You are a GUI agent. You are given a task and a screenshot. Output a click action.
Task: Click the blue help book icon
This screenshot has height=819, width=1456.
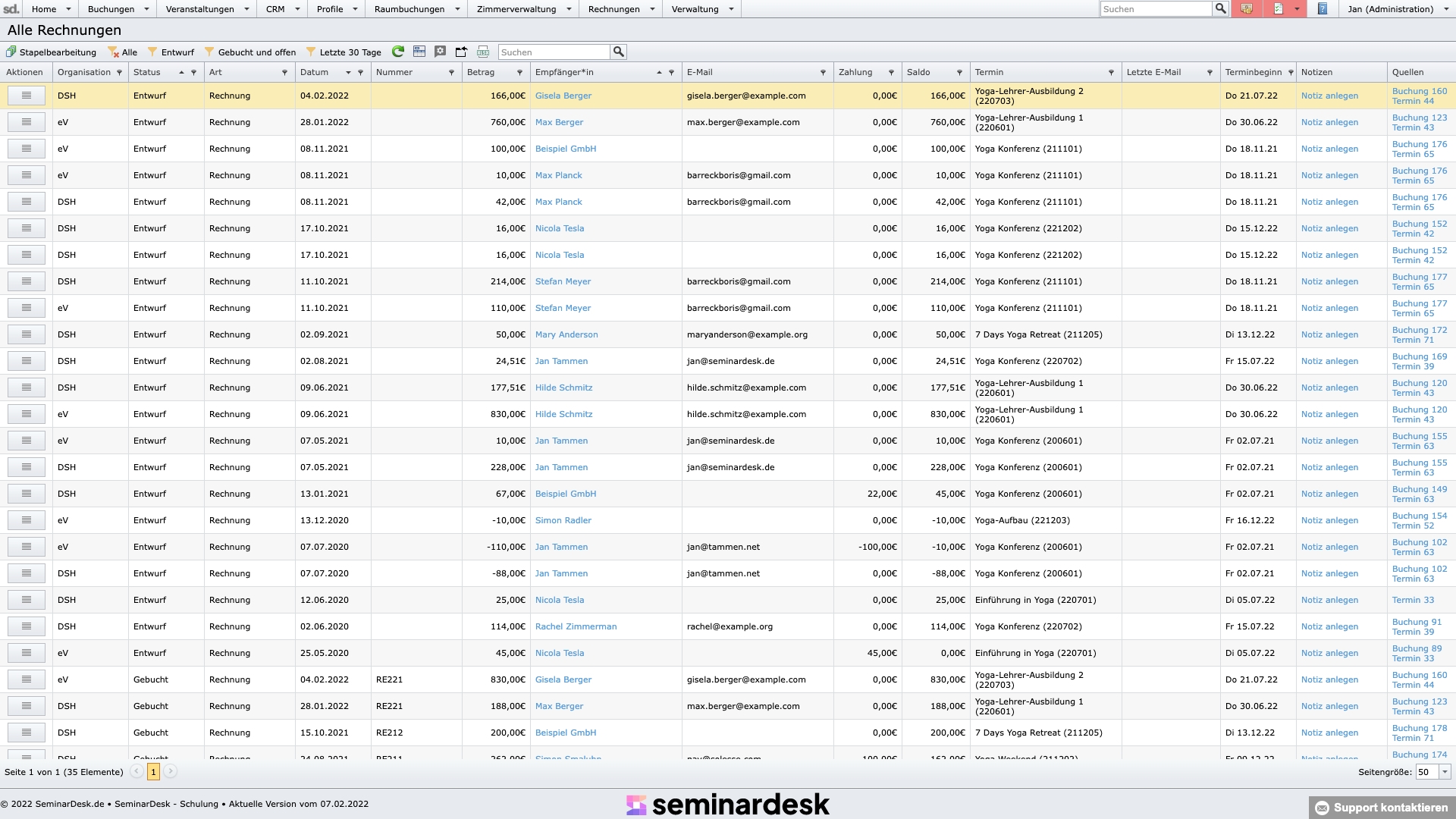[x=1323, y=9]
